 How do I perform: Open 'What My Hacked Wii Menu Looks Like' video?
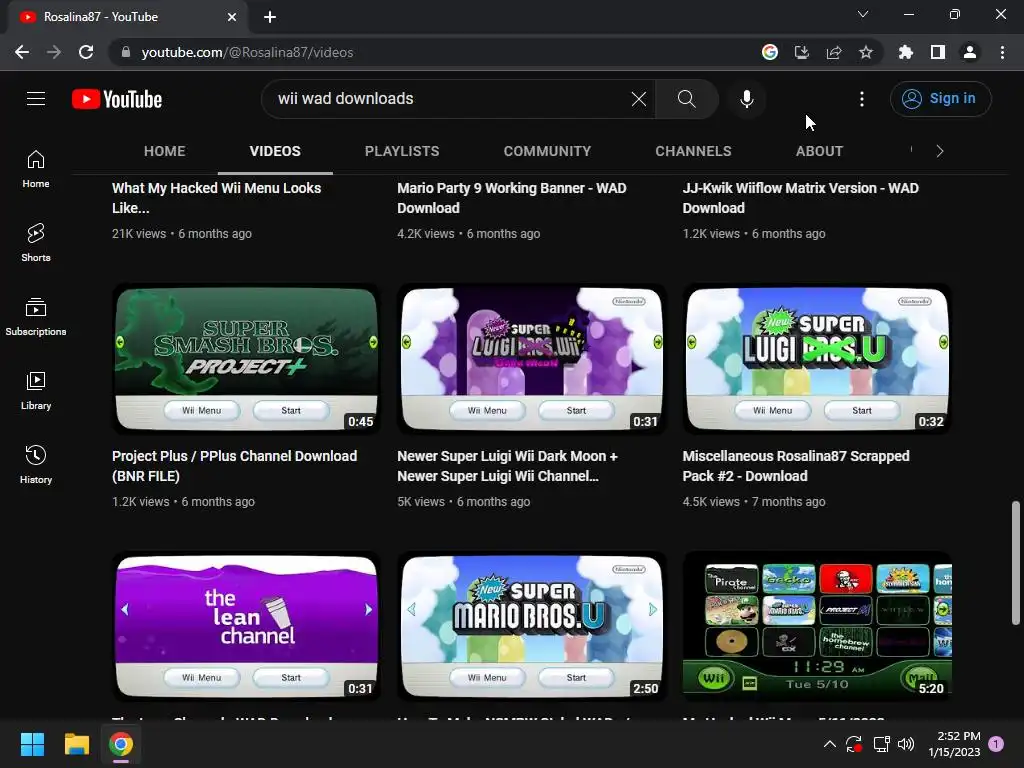216,198
